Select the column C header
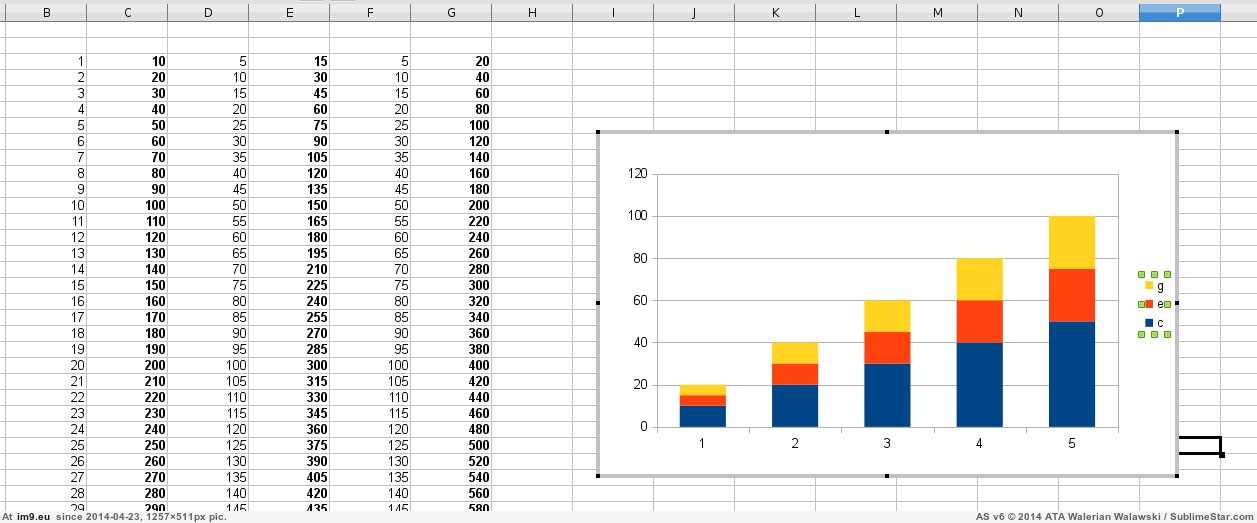Viewport: 1257px width, 523px height. [x=127, y=12]
